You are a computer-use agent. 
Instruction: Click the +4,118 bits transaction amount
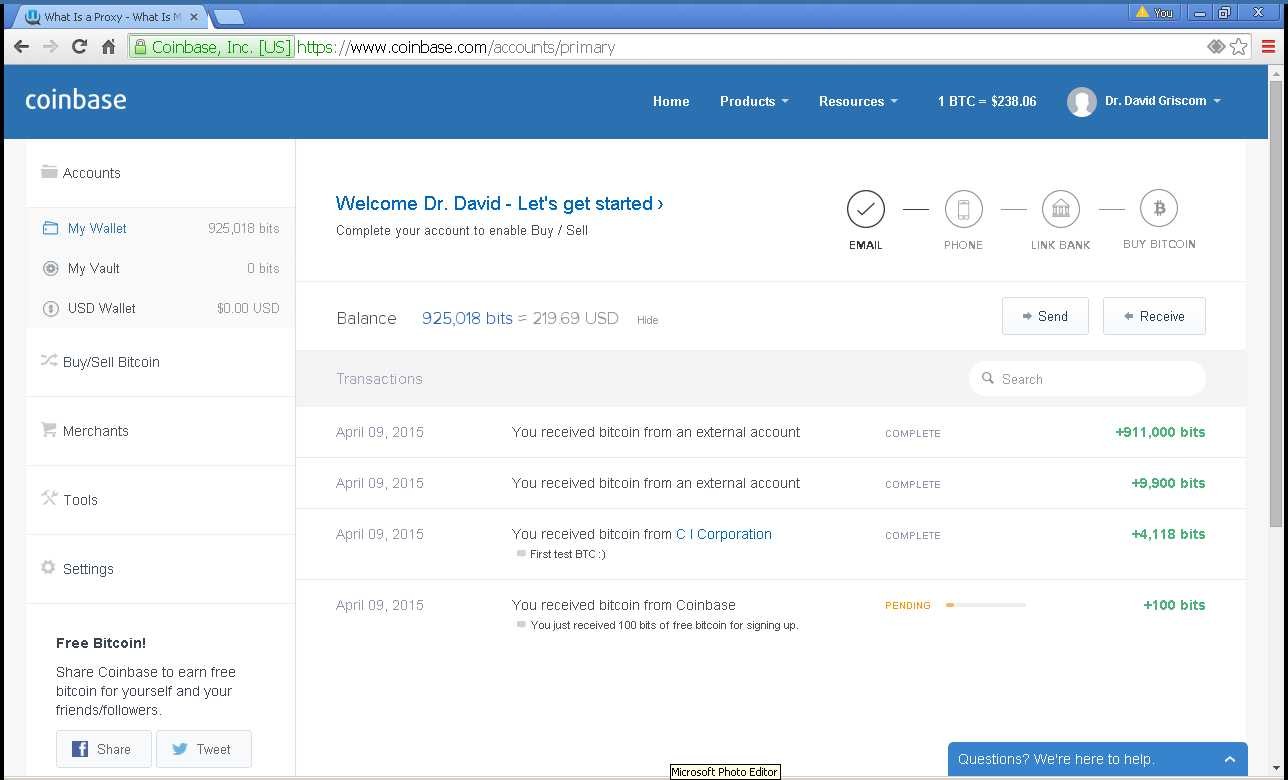click(1168, 534)
